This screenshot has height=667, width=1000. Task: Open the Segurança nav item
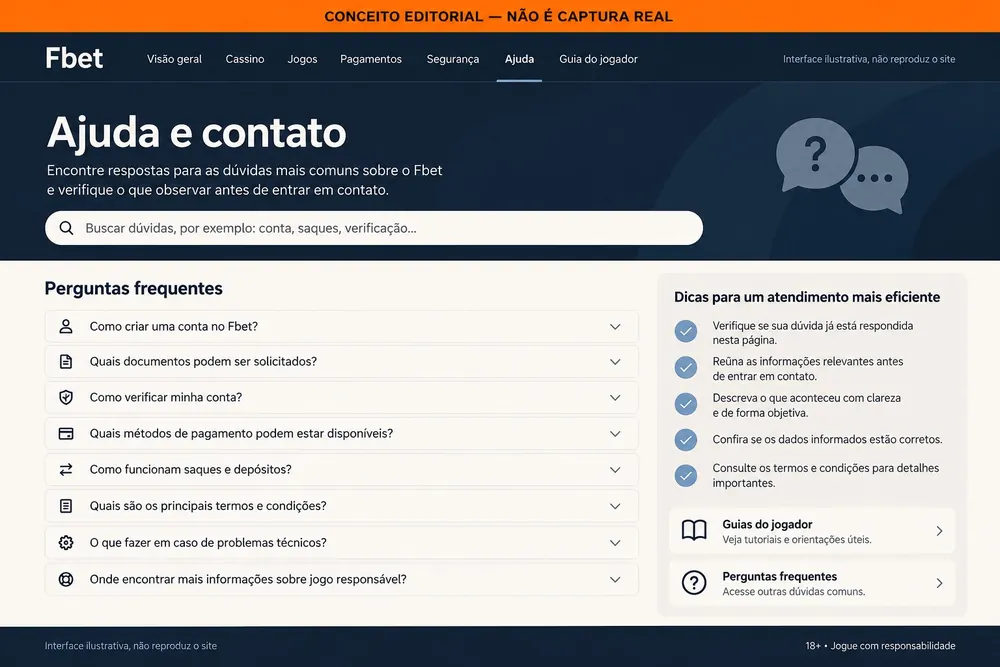tap(453, 59)
